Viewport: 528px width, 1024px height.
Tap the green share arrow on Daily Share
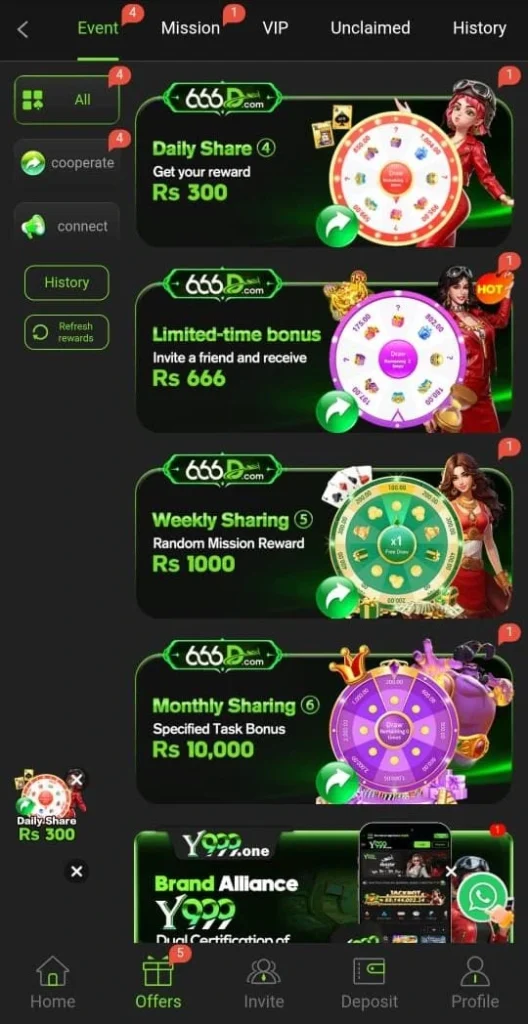coord(337,225)
